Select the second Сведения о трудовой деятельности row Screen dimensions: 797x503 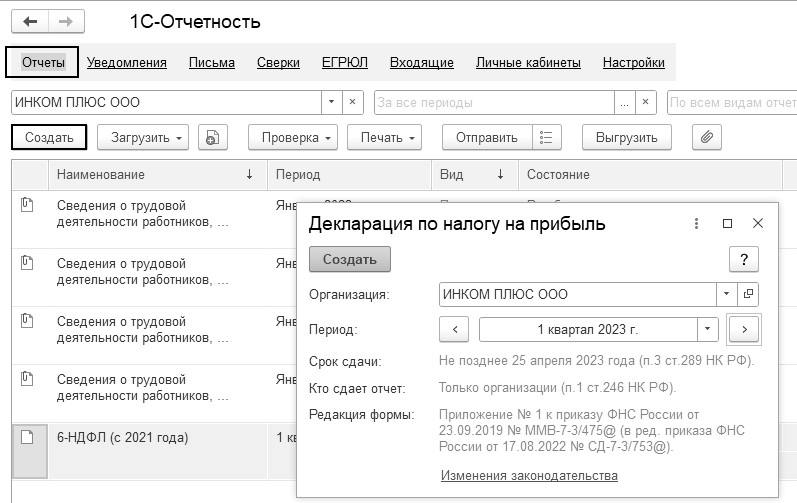click(155, 277)
